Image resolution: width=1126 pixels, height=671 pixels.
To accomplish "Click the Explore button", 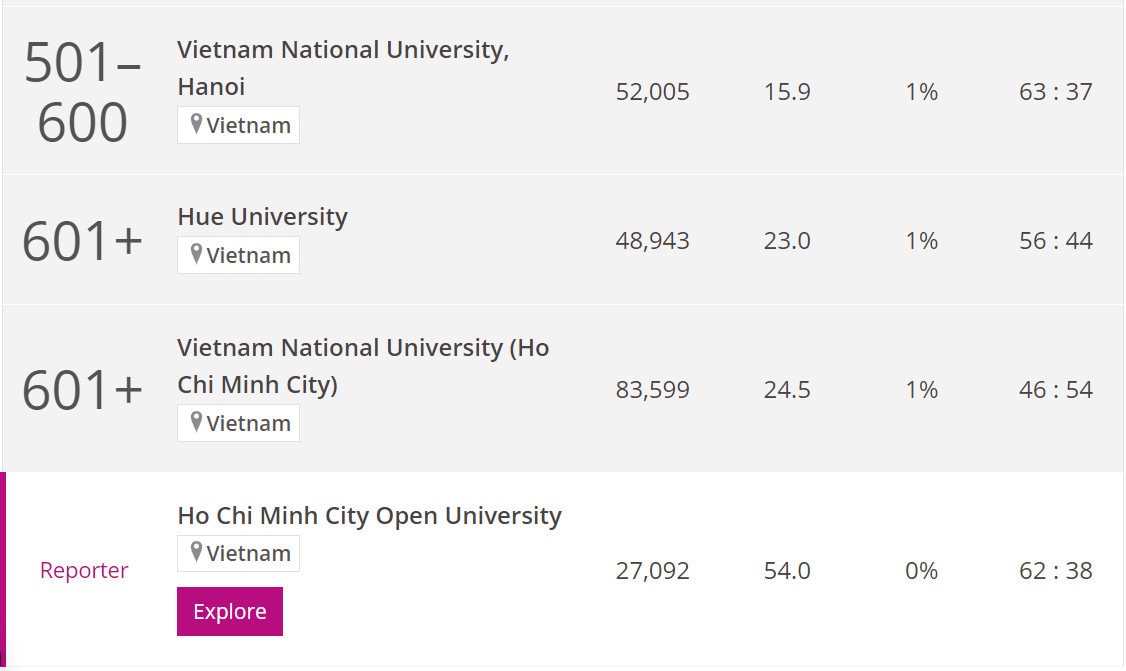I will coord(230,611).
